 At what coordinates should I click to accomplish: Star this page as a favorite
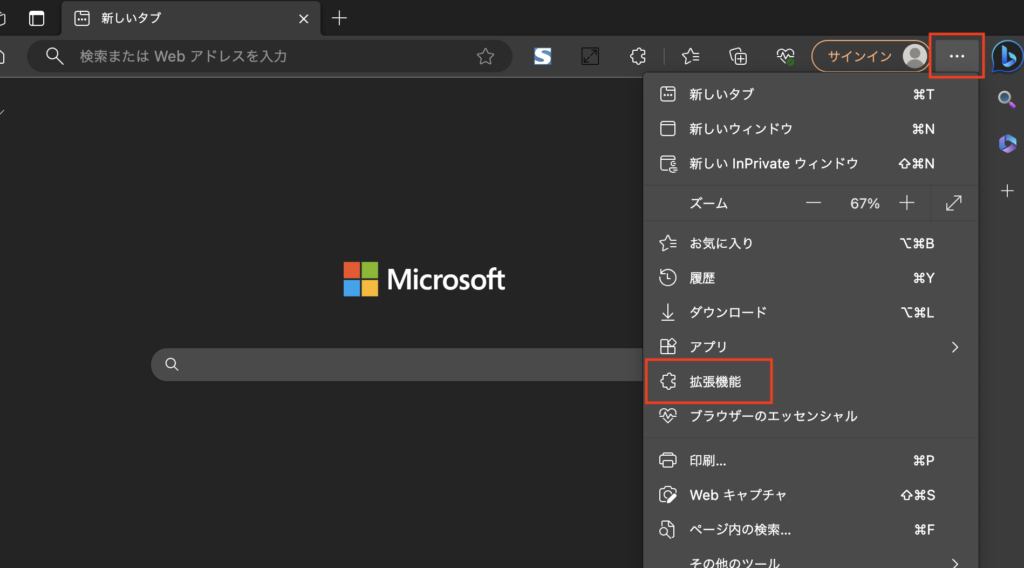(485, 57)
